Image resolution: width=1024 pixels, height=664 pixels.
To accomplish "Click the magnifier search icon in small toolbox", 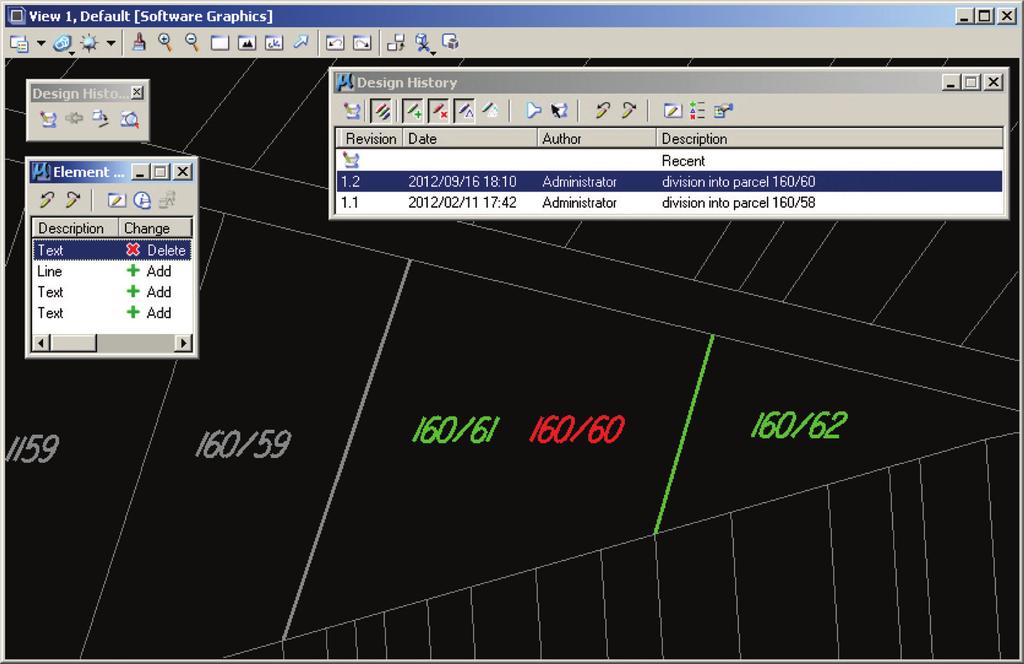I will point(129,119).
